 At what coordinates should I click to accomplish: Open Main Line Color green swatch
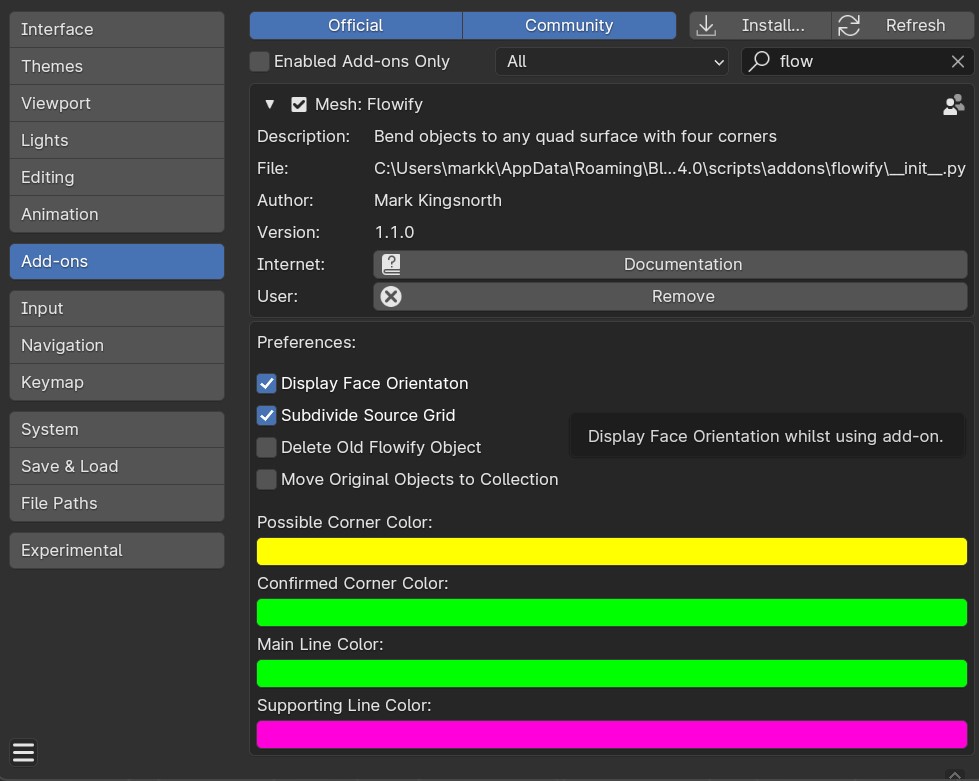(x=612, y=674)
